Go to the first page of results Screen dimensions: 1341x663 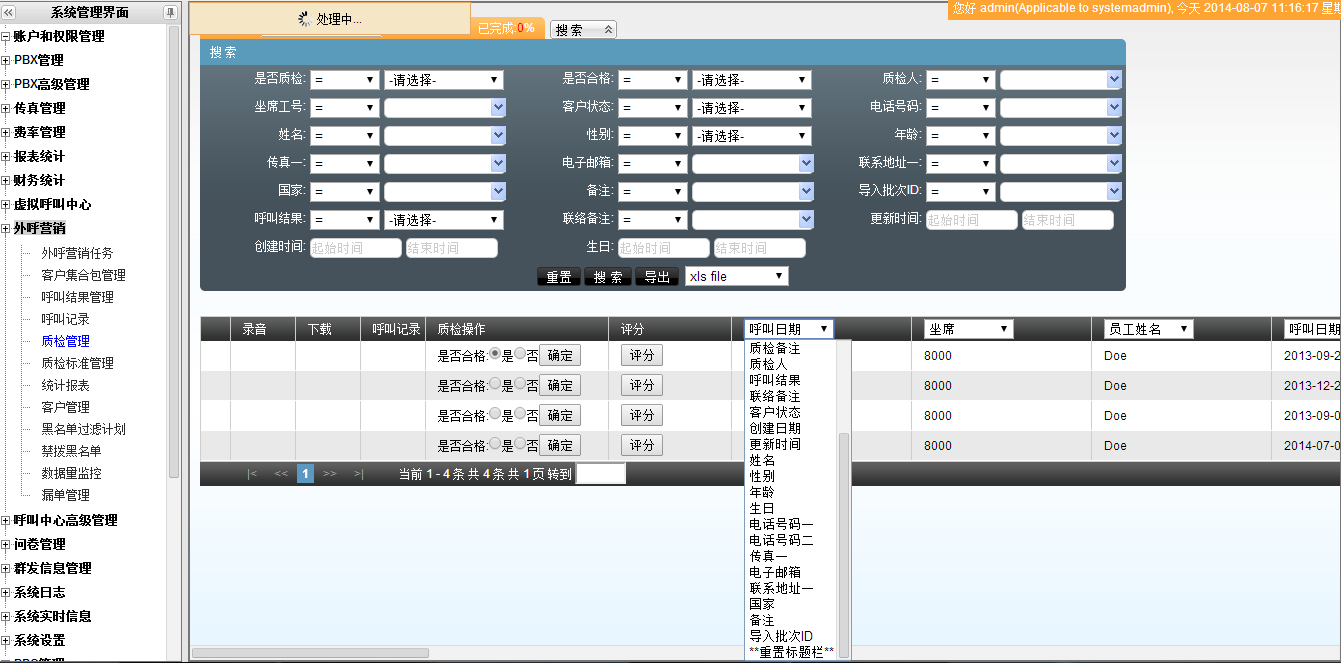252,474
